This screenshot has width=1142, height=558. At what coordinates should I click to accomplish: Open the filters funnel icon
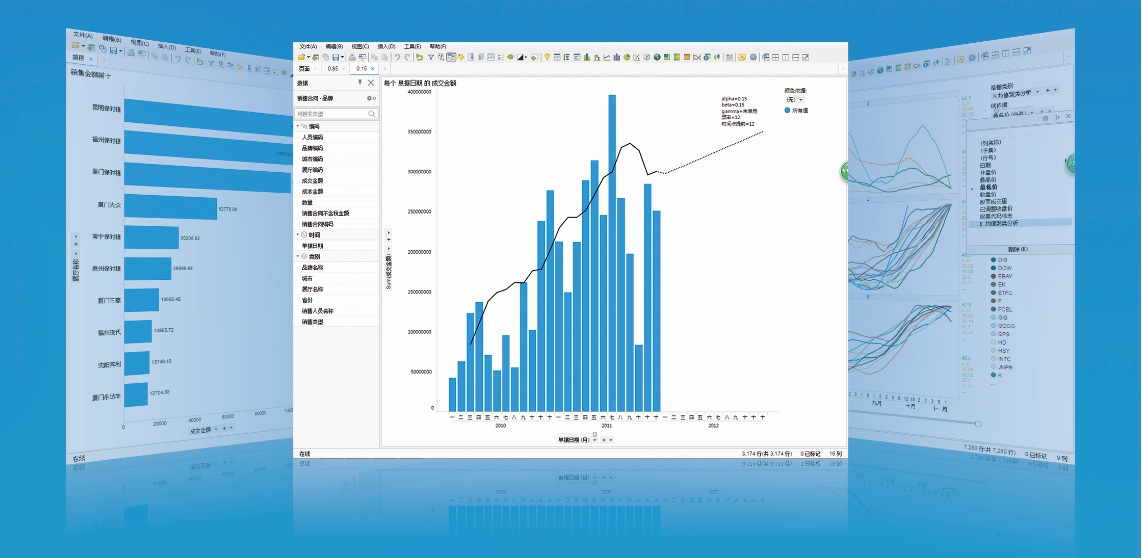(x=430, y=58)
